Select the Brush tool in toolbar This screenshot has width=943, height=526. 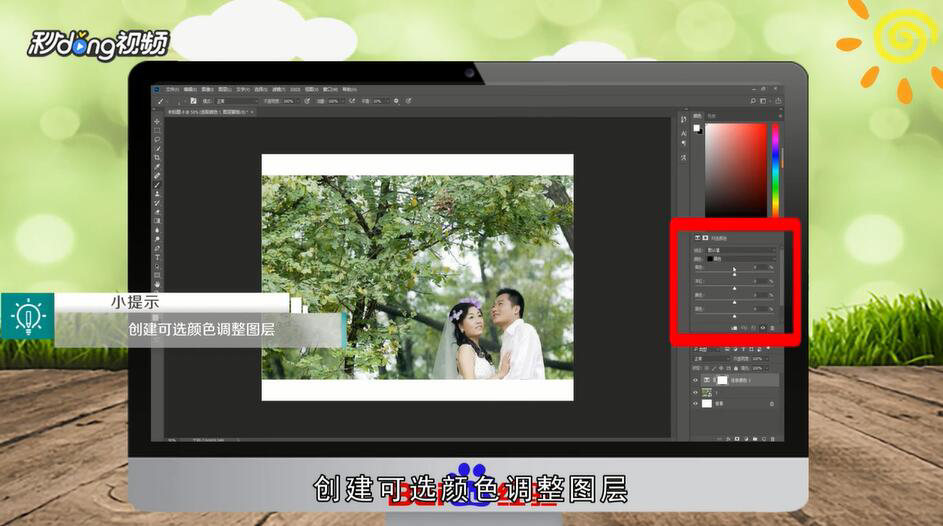pyautogui.click(x=157, y=185)
